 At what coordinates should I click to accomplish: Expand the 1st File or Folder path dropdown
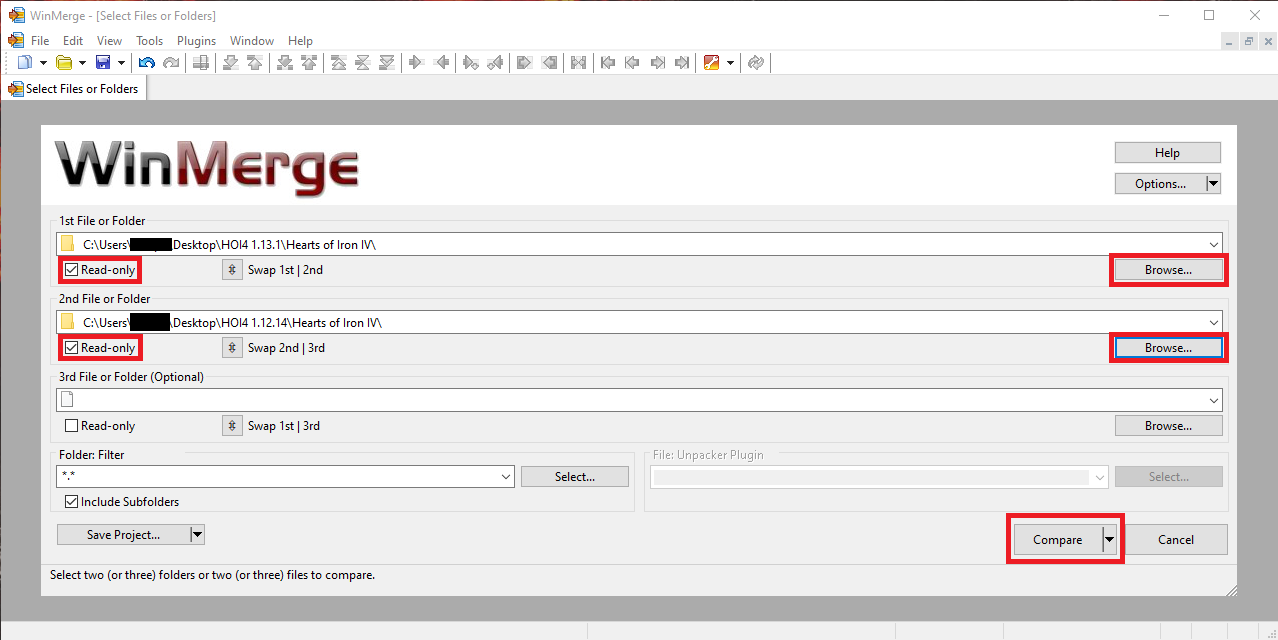[x=1214, y=244]
